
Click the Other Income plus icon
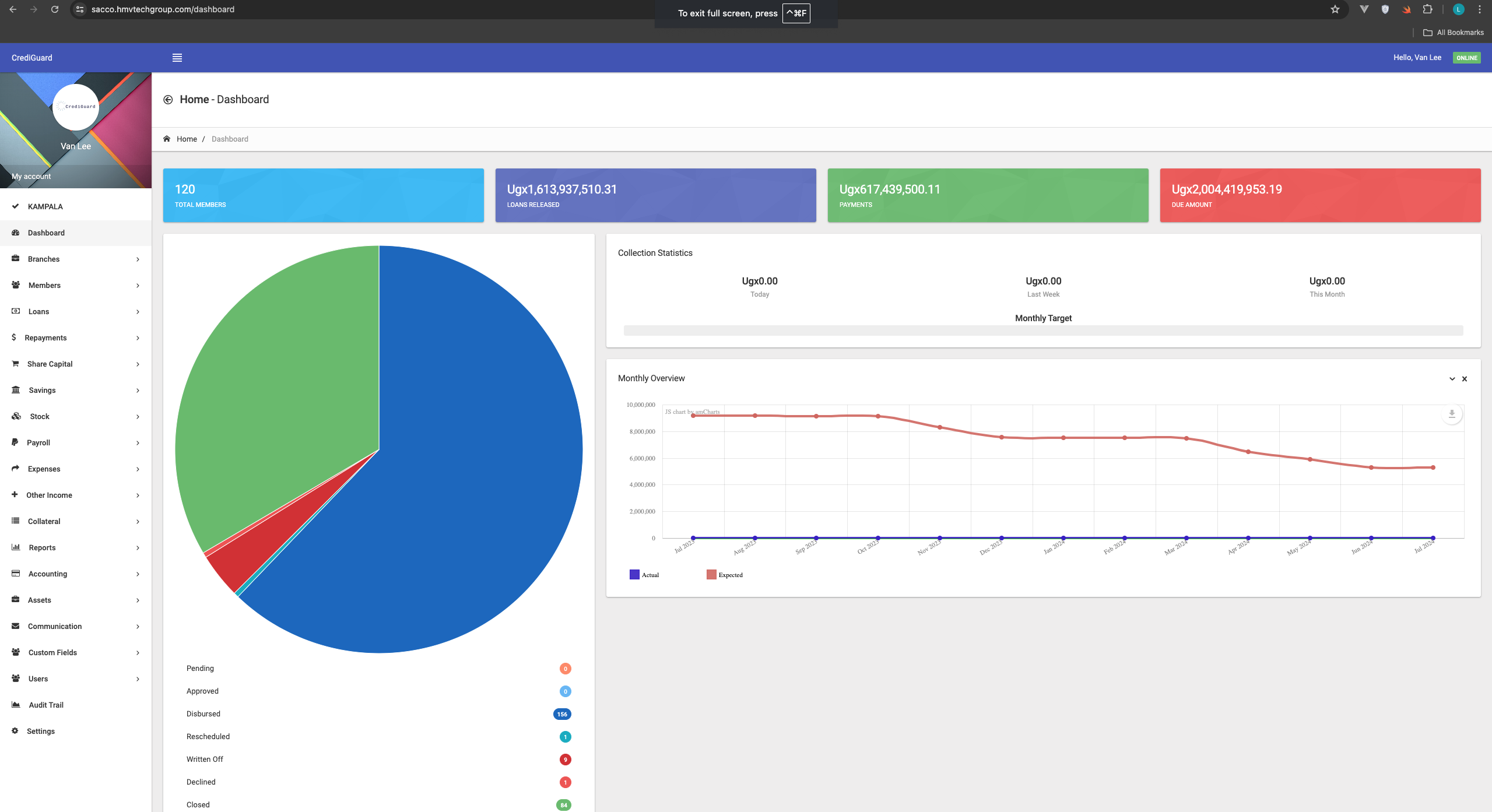click(x=15, y=494)
